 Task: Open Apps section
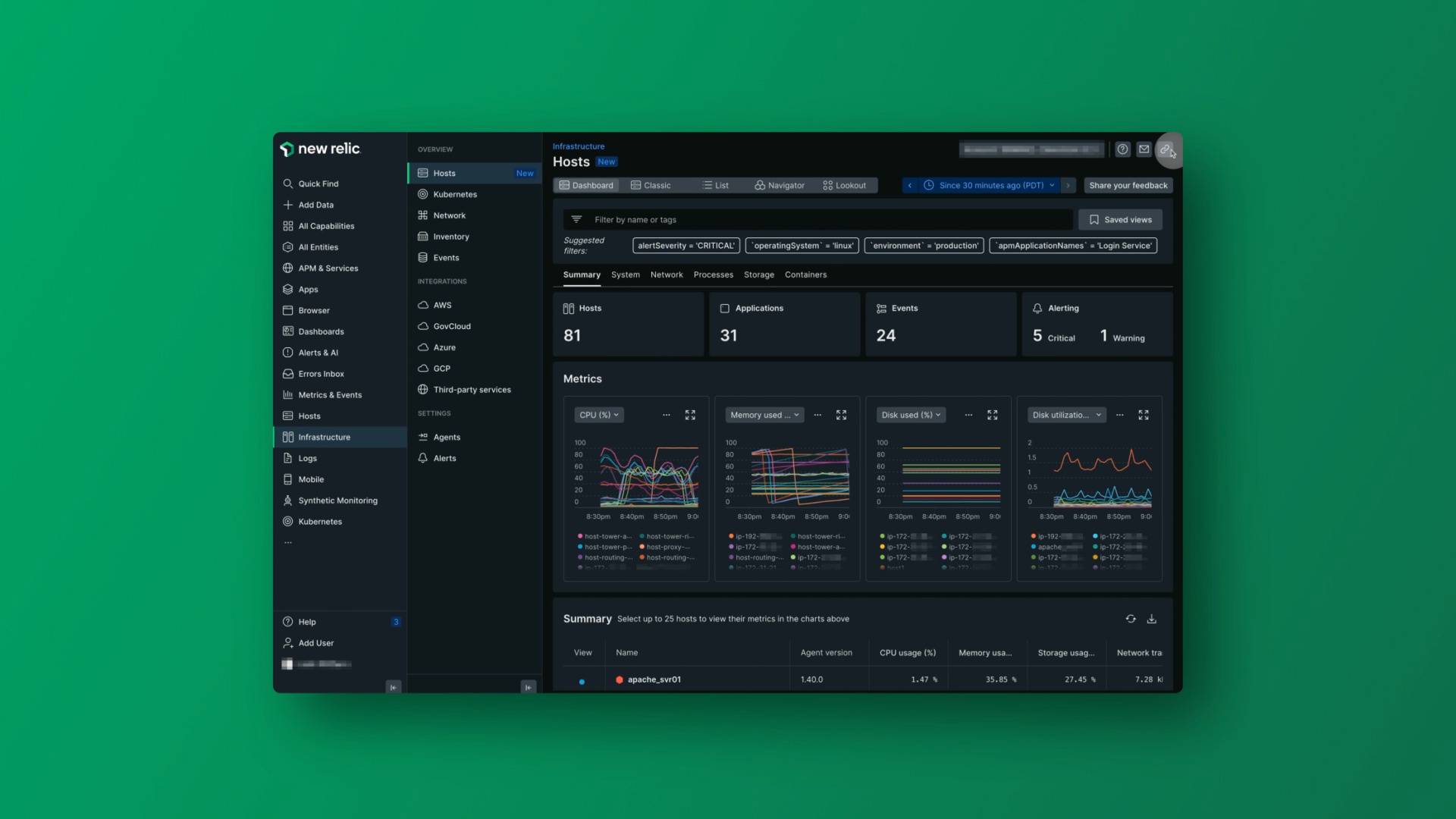click(308, 290)
